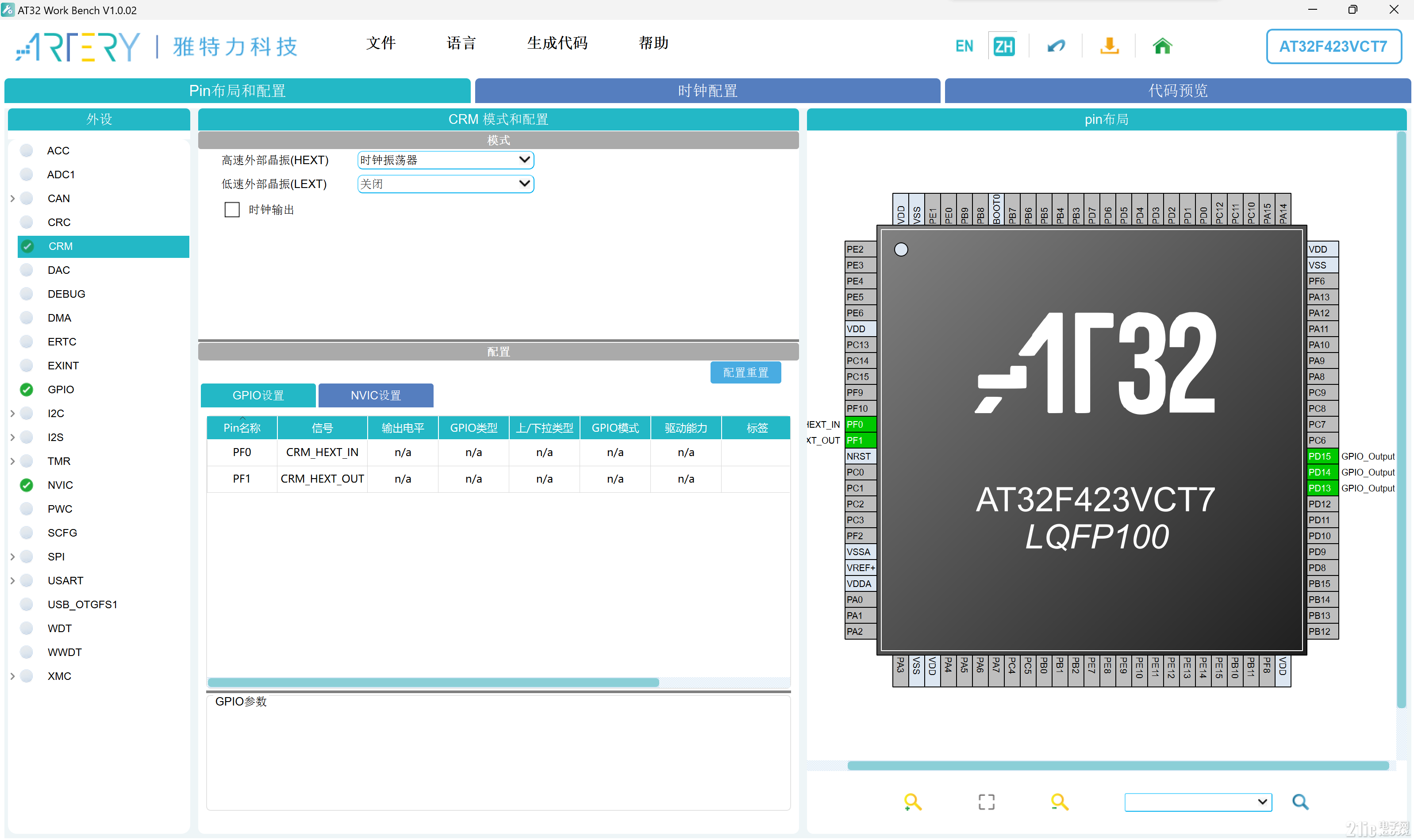Image resolution: width=1414 pixels, height=840 pixels.
Task: Open the 生成代码 menu
Action: point(557,43)
